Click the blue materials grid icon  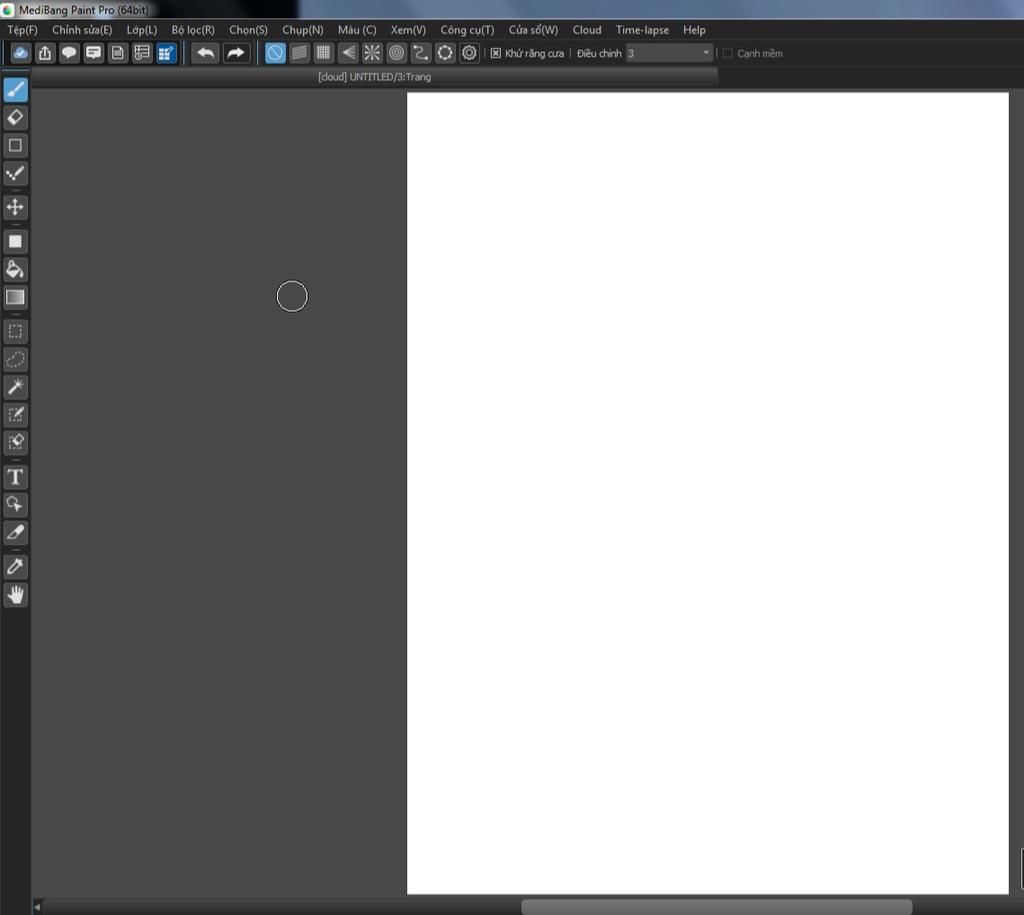tap(166, 53)
